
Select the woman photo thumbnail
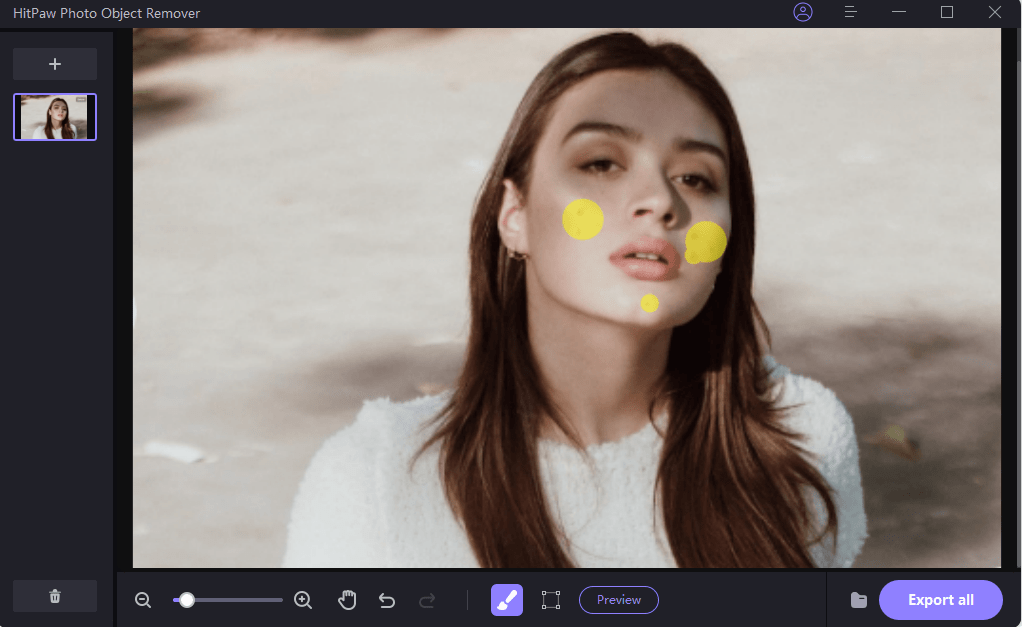pos(55,117)
